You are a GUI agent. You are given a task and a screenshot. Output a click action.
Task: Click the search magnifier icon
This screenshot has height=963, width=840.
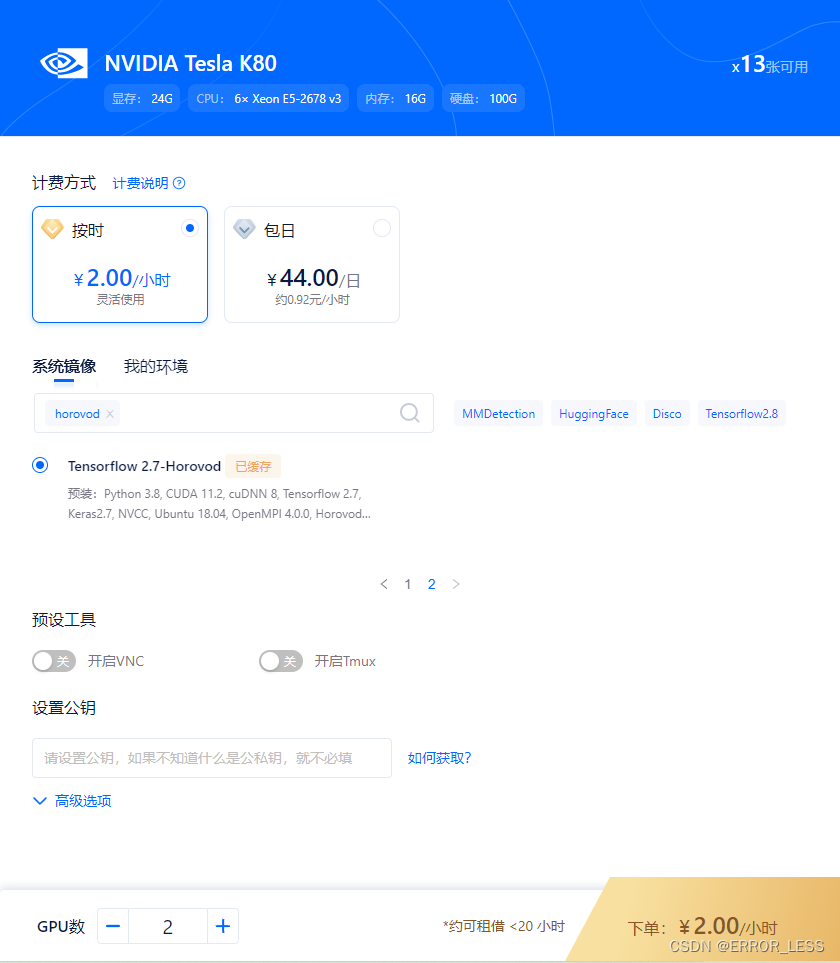409,412
